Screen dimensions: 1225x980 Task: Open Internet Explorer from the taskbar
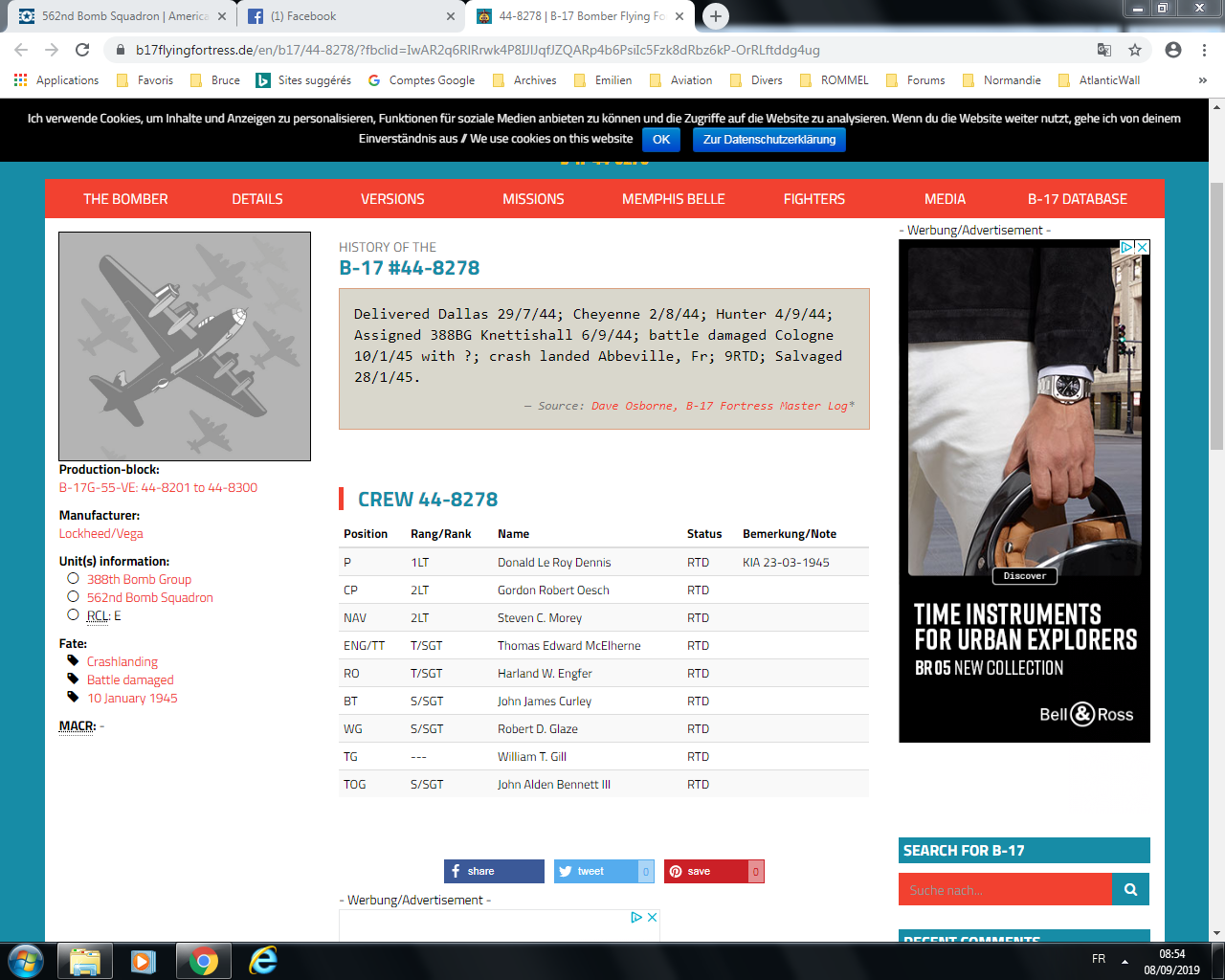263,960
